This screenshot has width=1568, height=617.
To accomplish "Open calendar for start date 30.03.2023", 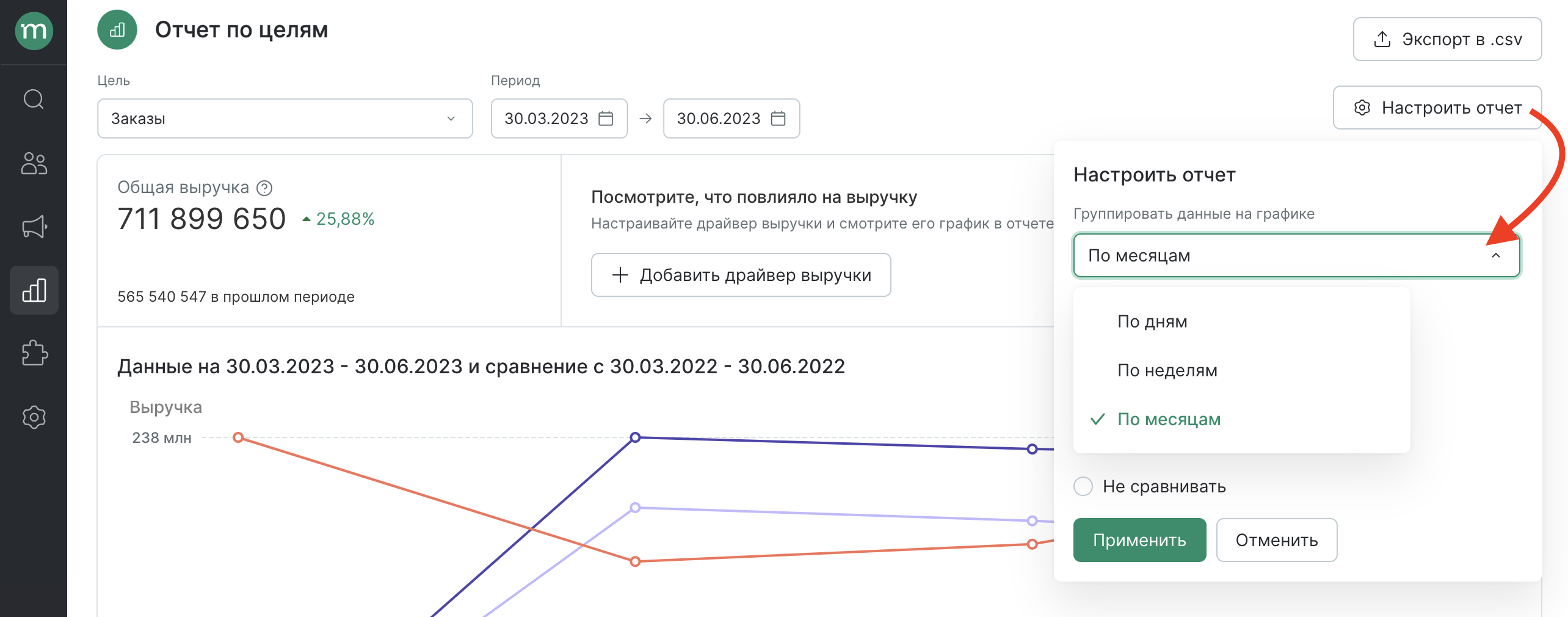I will (606, 119).
